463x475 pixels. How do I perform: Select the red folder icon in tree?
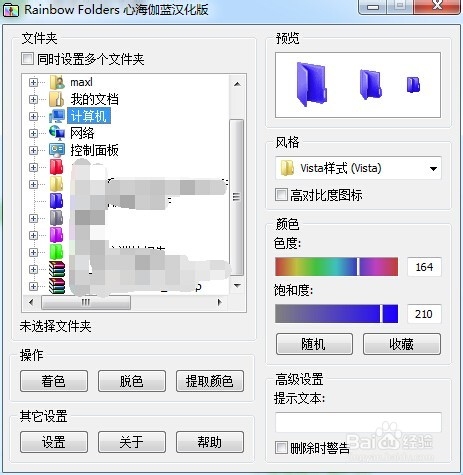click(56, 167)
